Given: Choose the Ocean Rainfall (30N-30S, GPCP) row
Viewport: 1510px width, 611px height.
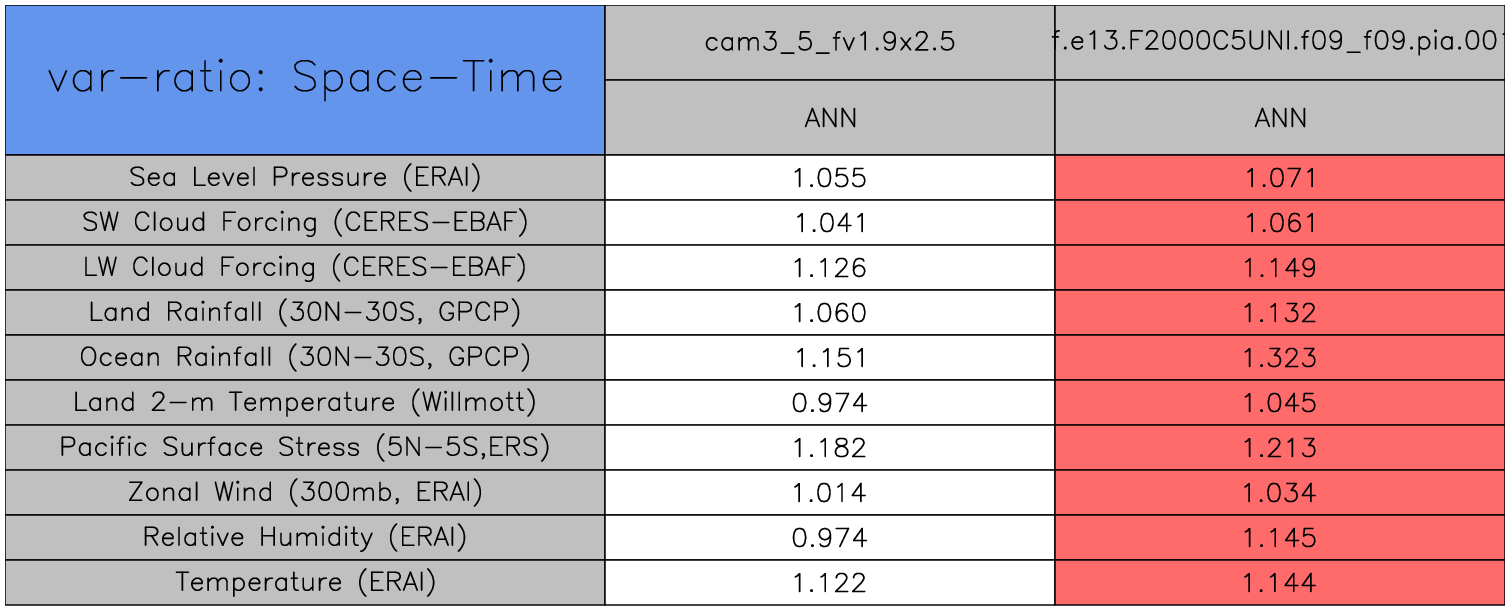Looking at the screenshot, I should point(305,357).
